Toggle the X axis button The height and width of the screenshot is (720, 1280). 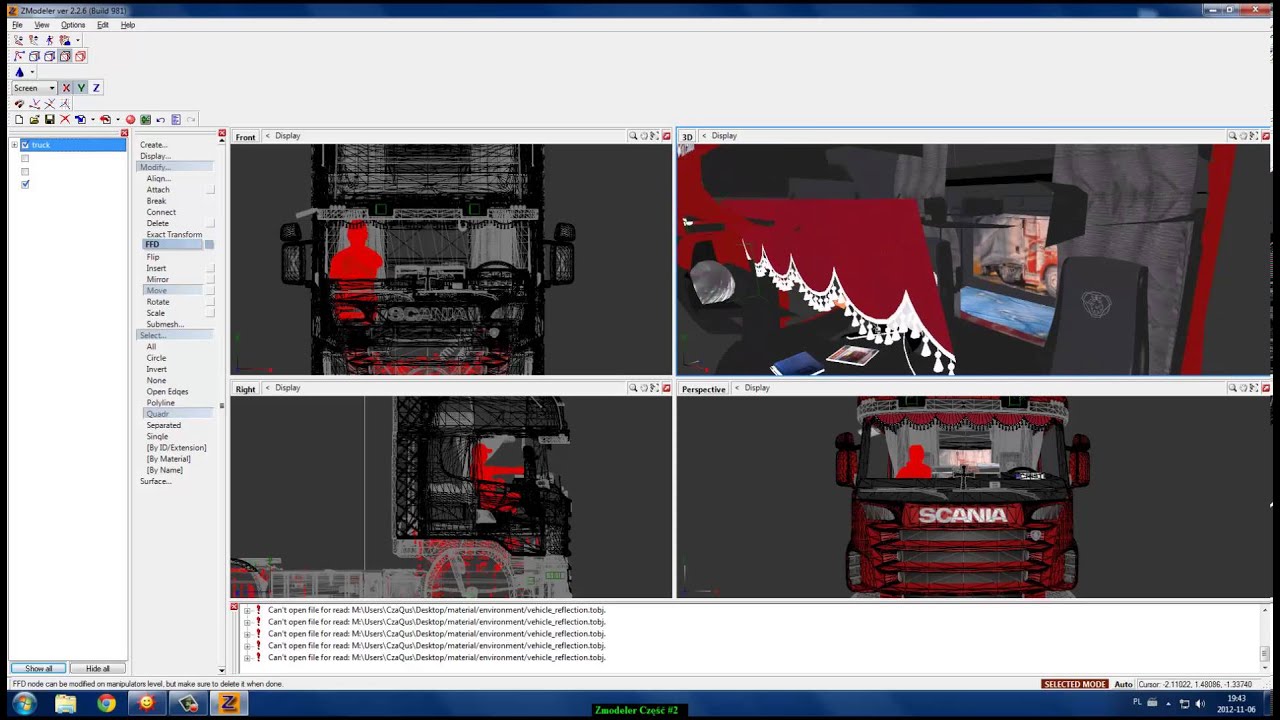[66, 88]
